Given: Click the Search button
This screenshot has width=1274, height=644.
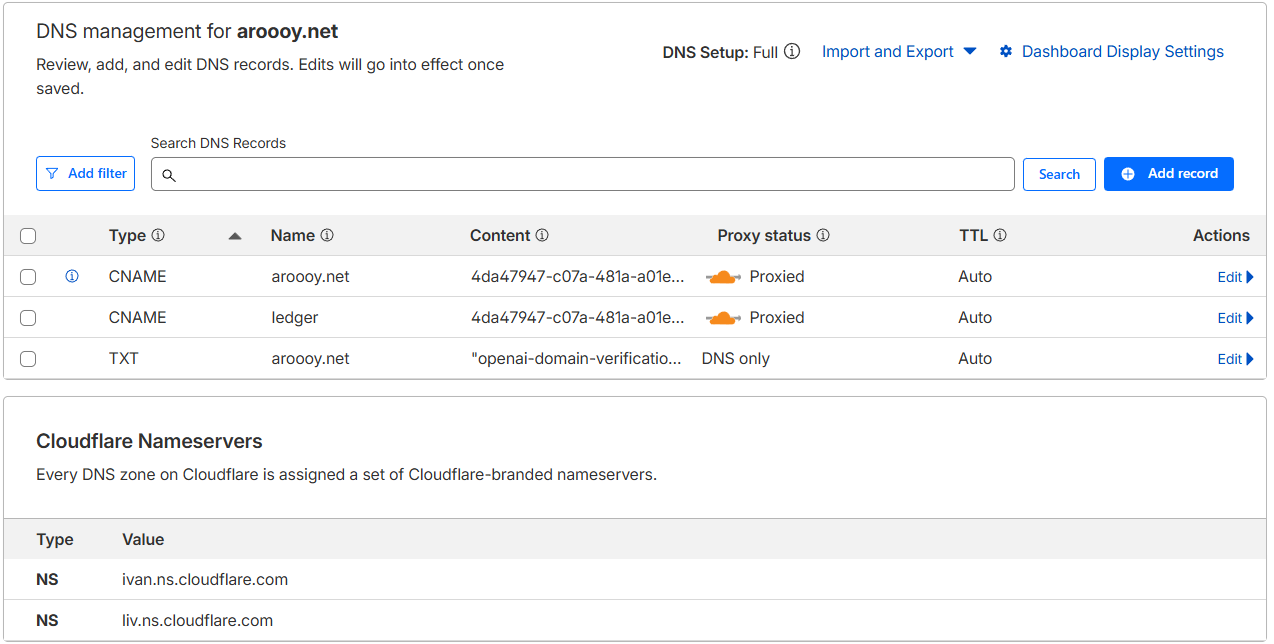Looking at the screenshot, I should pyautogui.click(x=1059, y=174).
